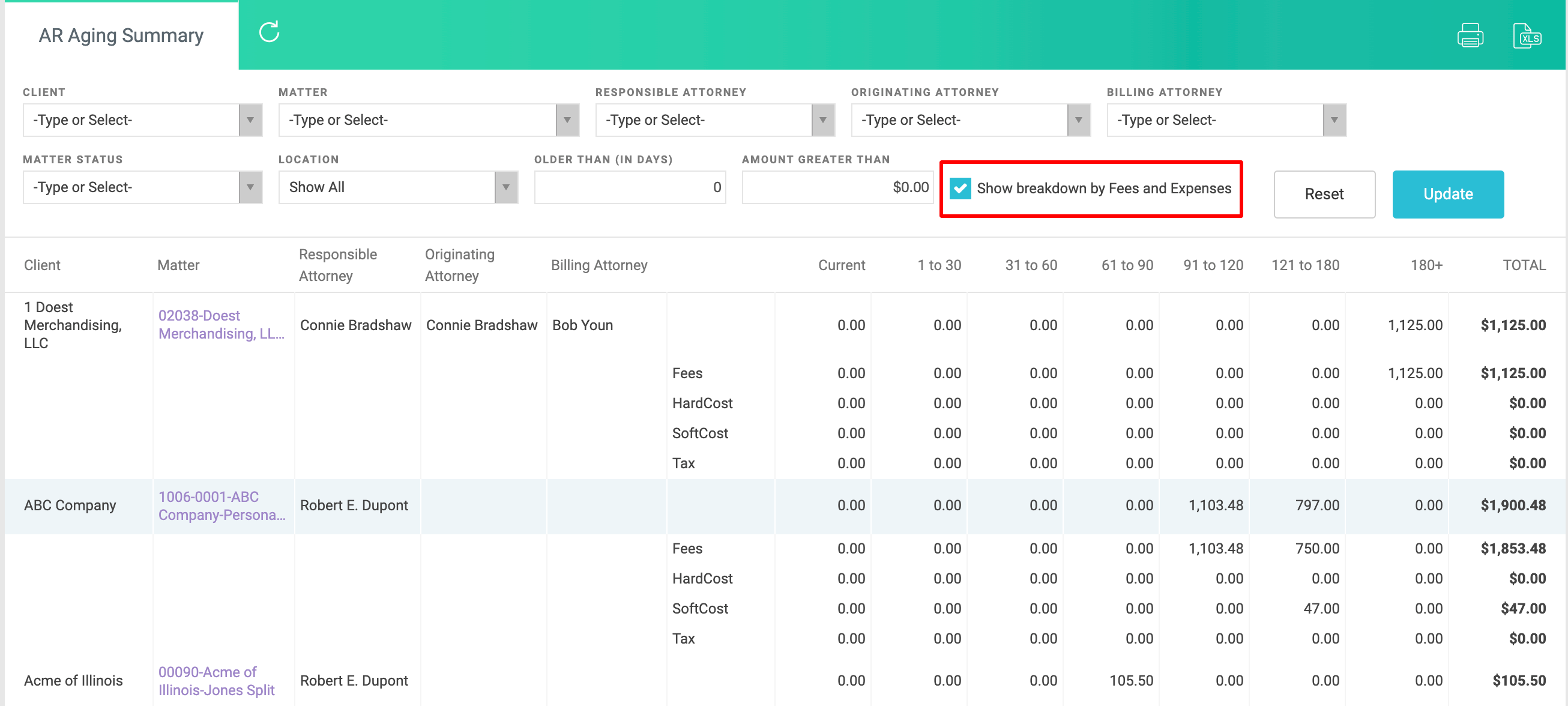Expand the Matter dropdown
Image resolution: width=1568 pixels, height=706 pixels.
coord(567,120)
